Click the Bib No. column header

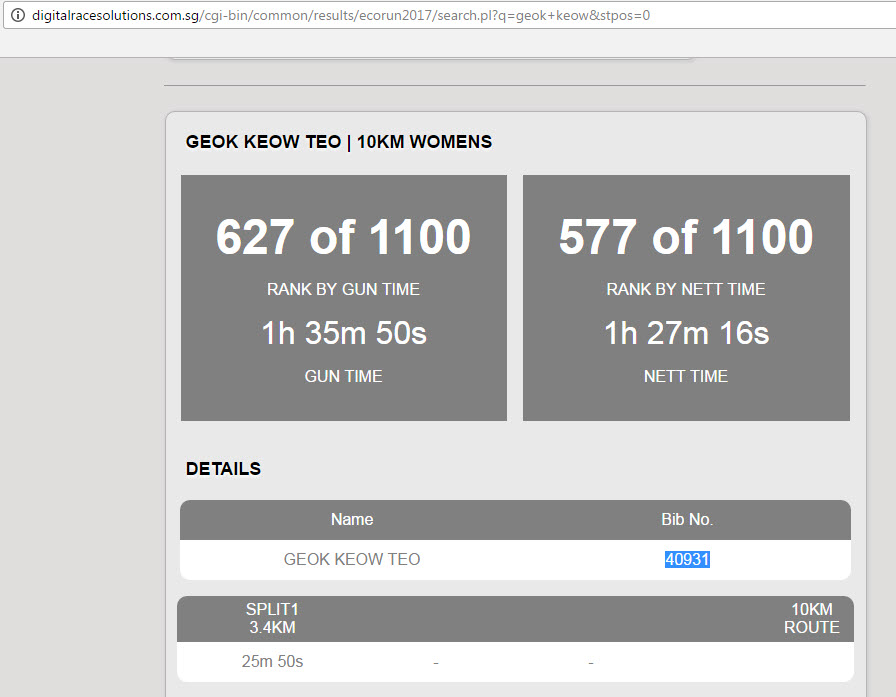tap(687, 520)
